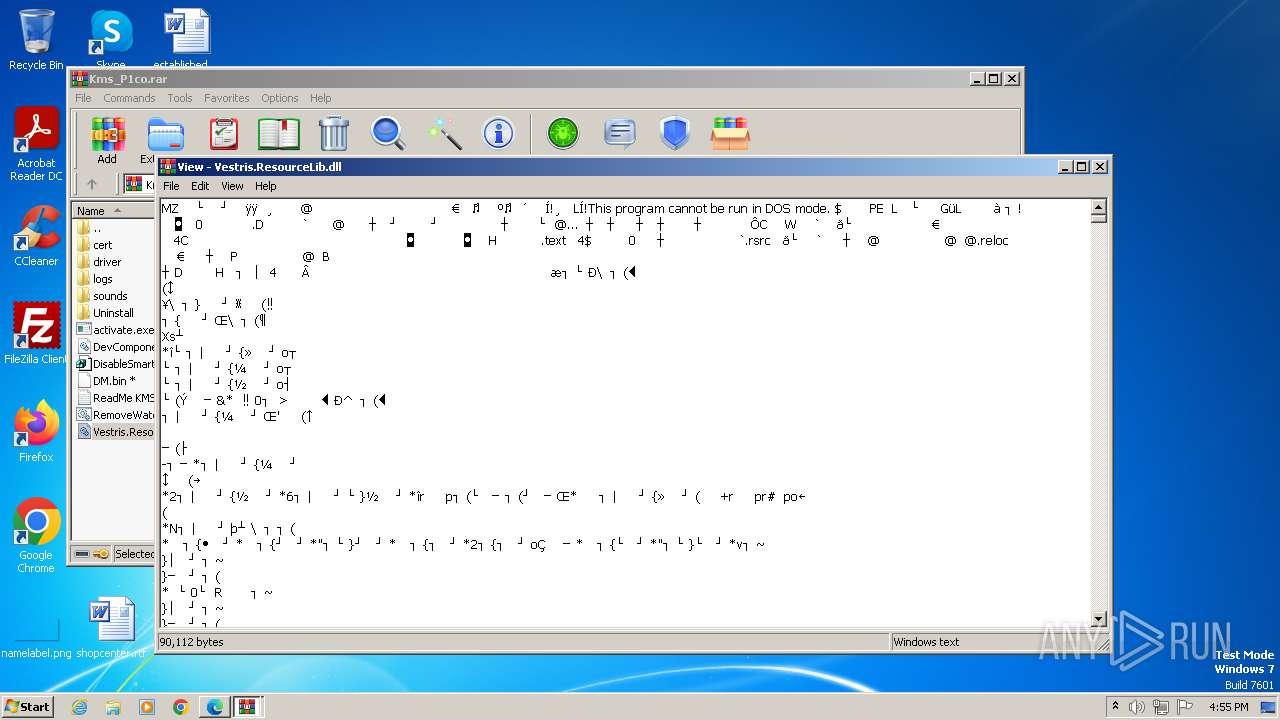The width and height of the screenshot is (1280, 720).
Task: Click the Test archive clipboard icon
Action: (223, 133)
